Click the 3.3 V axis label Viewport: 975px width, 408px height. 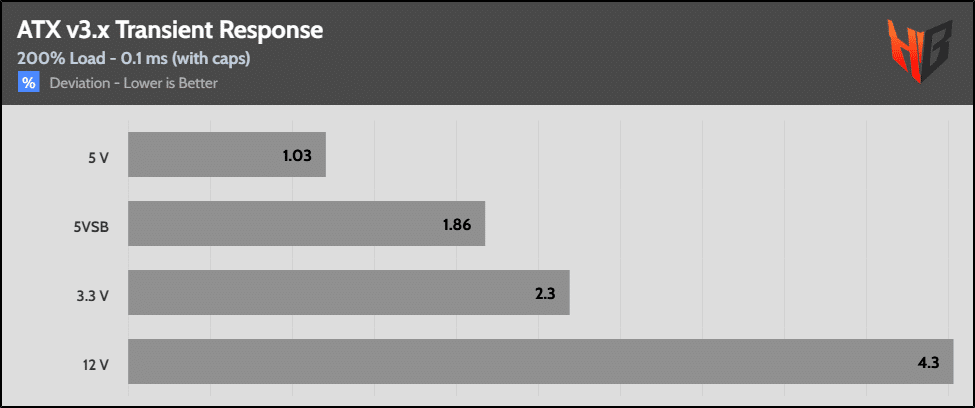pyautogui.click(x=95, y=296)
